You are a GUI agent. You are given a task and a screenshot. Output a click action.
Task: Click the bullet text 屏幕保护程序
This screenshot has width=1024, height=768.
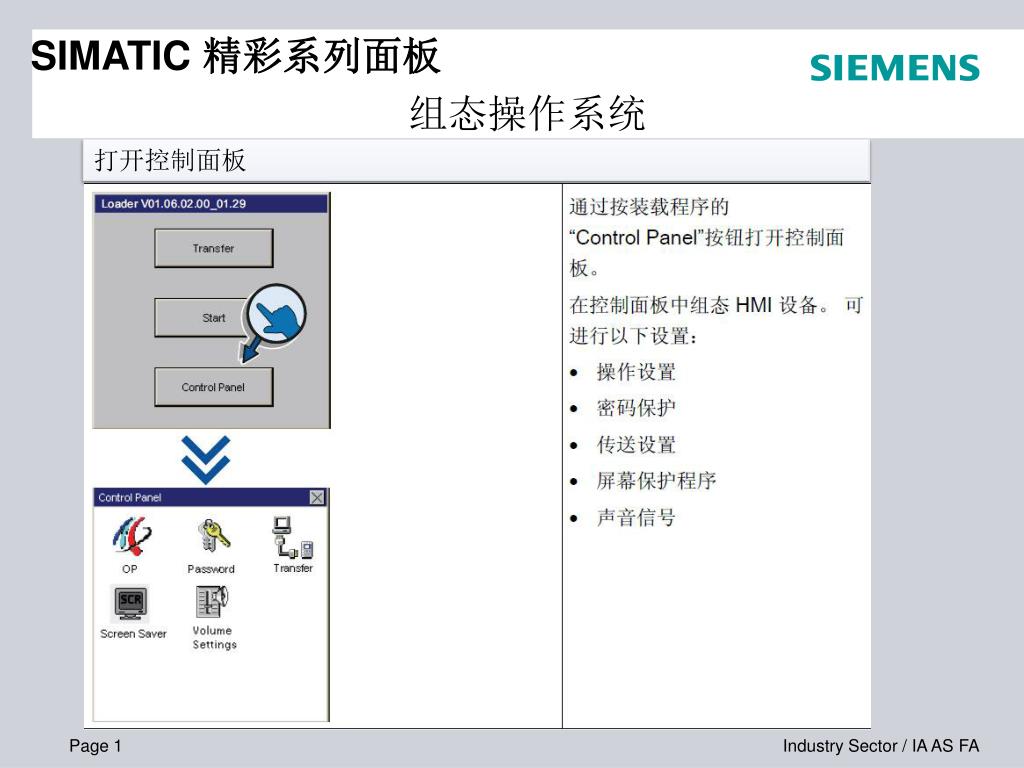coord(656,481)
